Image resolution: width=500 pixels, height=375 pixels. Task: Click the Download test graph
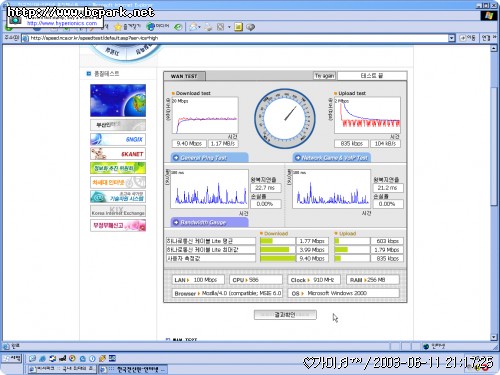tap(205, 115)
